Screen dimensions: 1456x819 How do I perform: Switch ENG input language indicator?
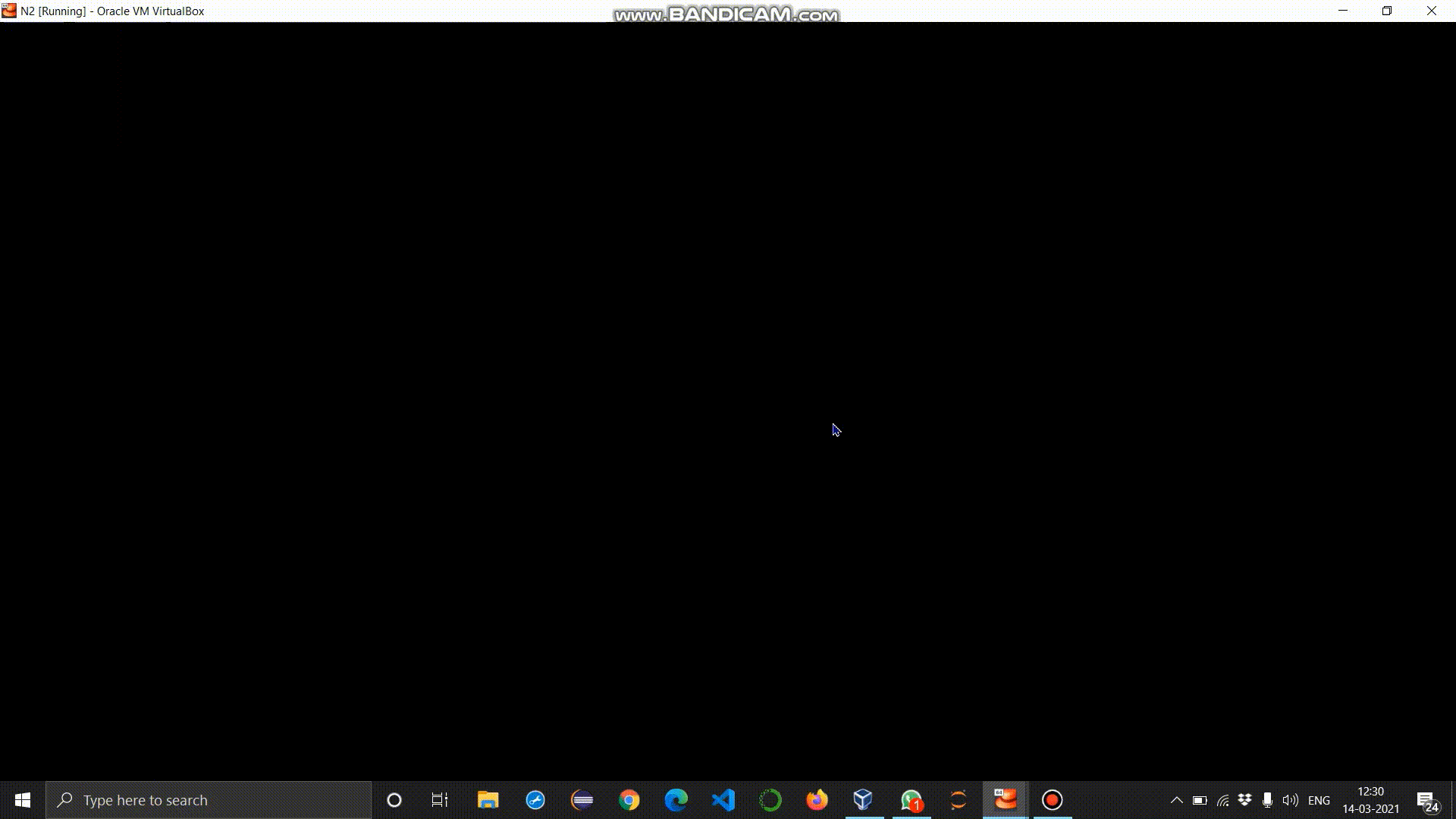[1319, 800]
